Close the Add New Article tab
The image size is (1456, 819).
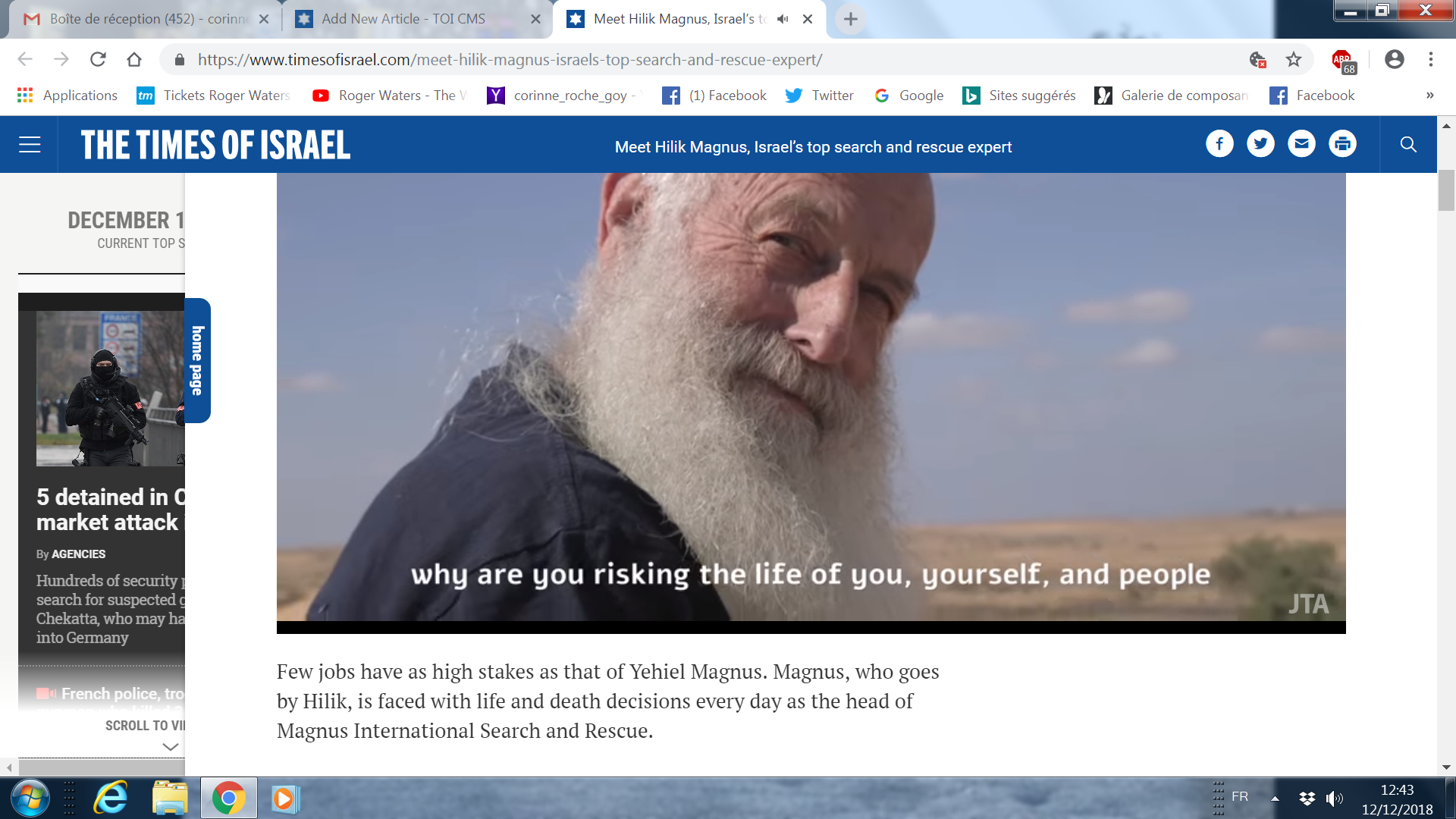pyautogui.click(x=535, y=19)
